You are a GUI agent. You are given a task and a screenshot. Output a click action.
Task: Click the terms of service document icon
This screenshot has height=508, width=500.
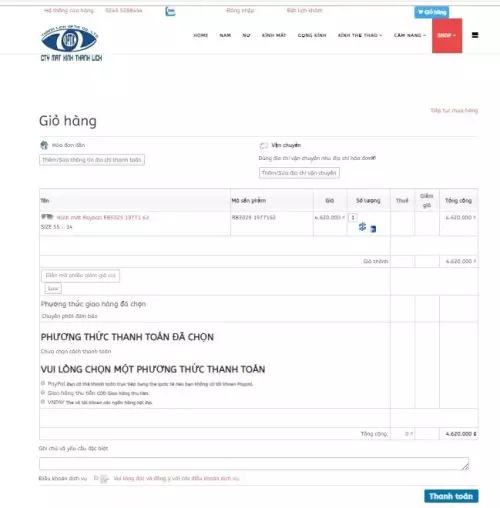pyautogui.click(x=104, y=479)
